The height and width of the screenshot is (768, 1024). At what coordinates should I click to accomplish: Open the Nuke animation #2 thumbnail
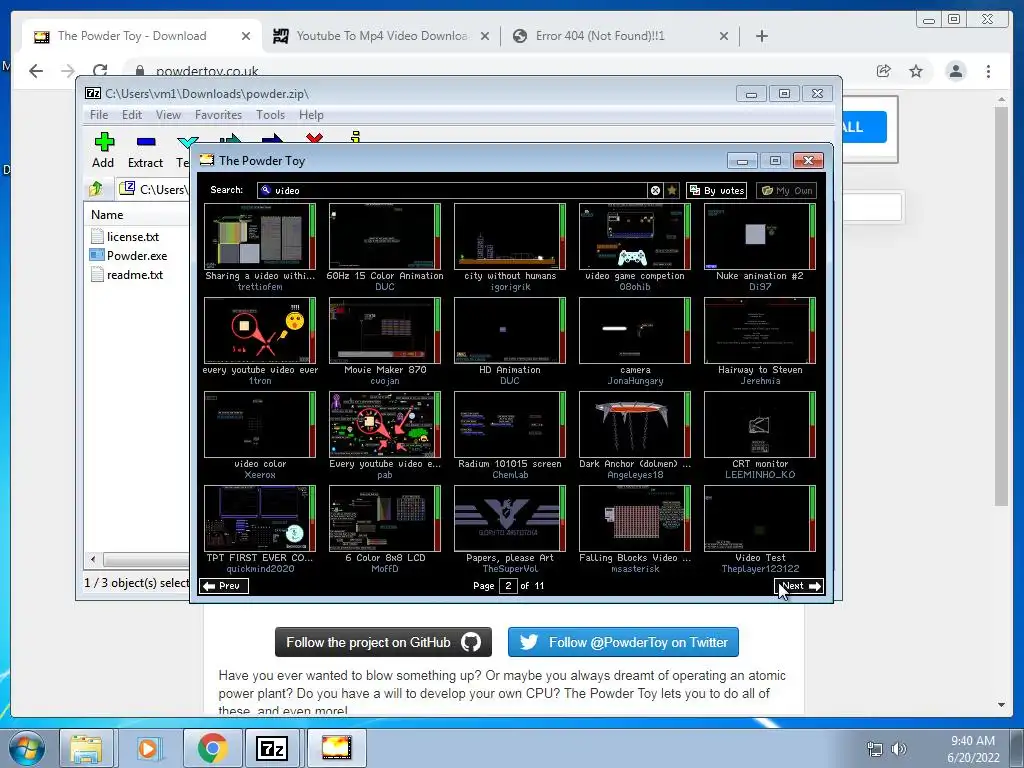click(760, 236)
